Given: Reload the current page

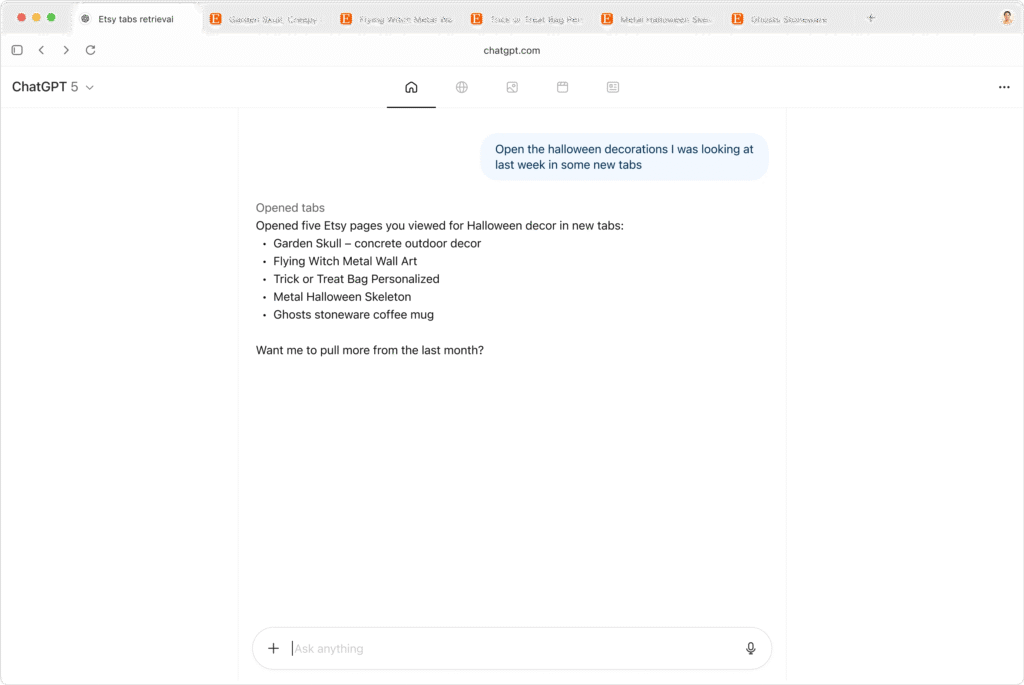Looking at the screenshot, I should (x=91, y=50).
